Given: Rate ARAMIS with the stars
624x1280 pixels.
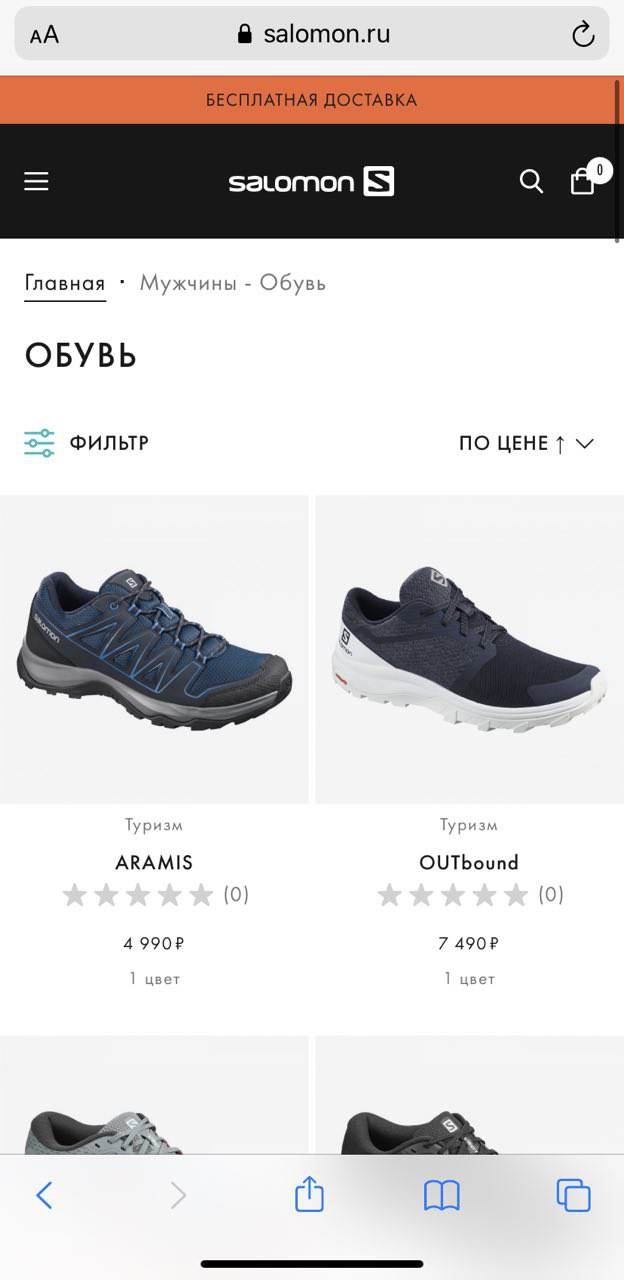Looking at the screenshot, I should click(x=138, y=895).
